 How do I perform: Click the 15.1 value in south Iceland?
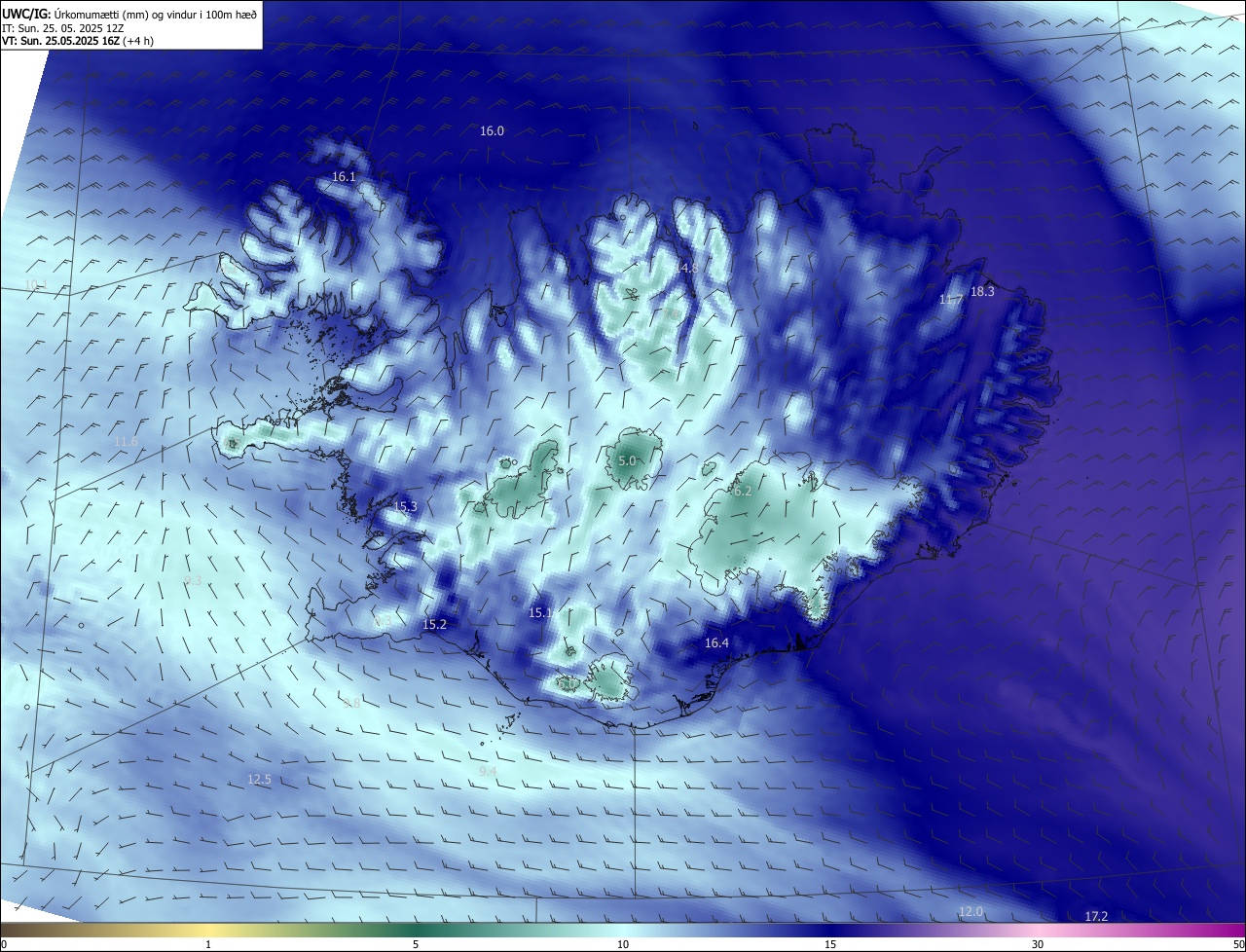[540, 612]
